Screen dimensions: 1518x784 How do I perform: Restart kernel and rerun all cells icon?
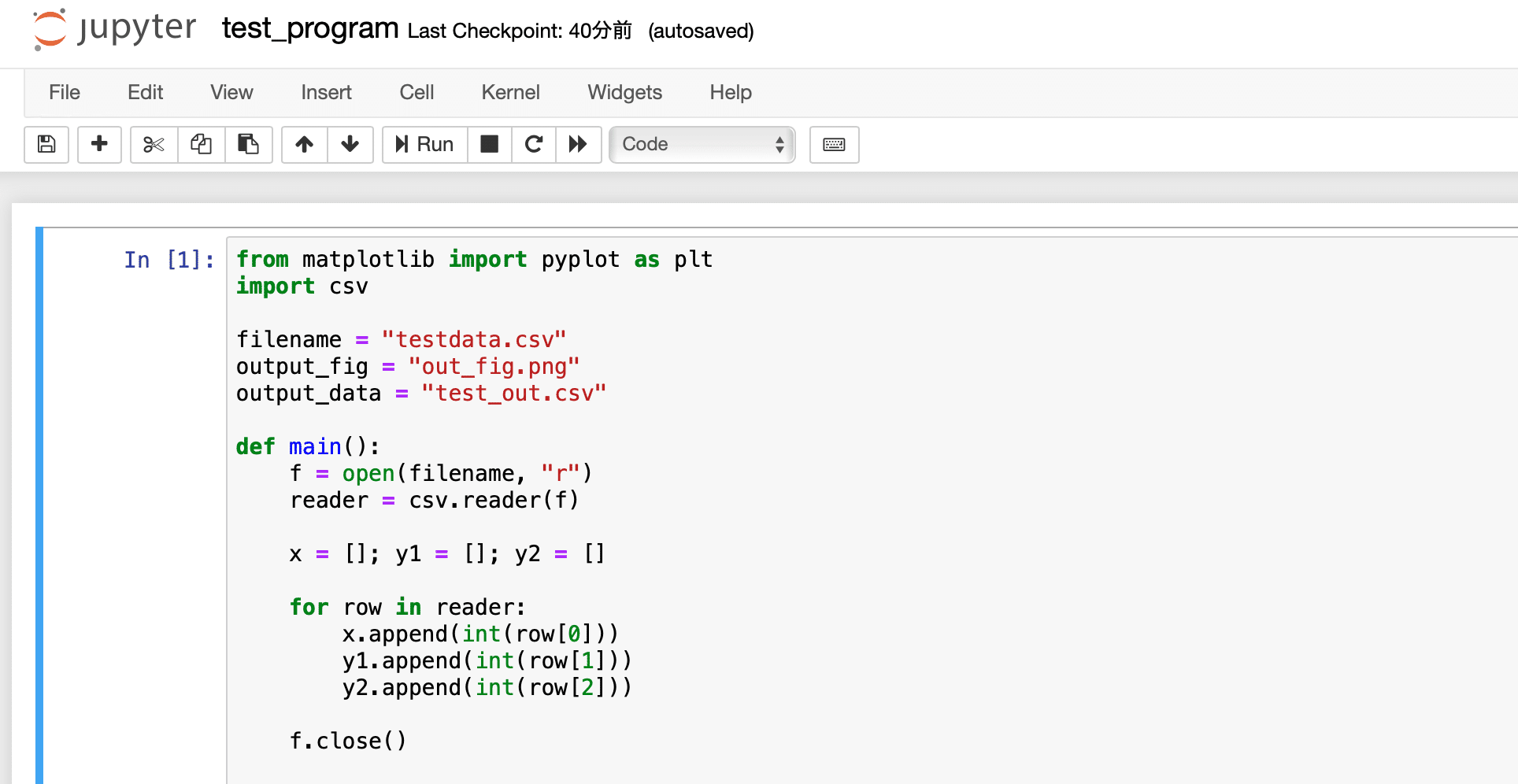pyautogui.click(x=578, y=144)
